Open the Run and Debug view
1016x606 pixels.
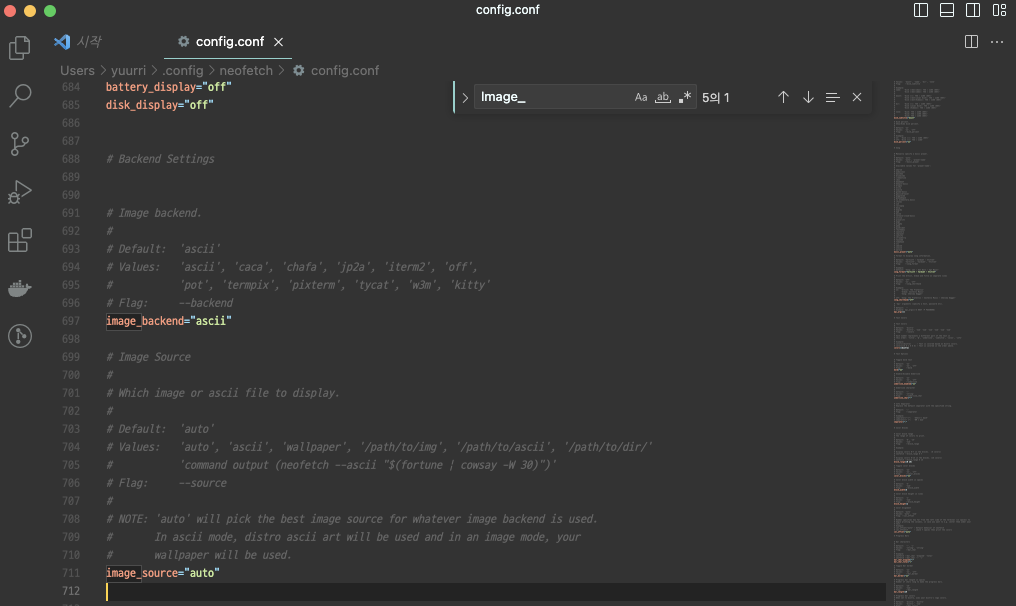[19, 192]
